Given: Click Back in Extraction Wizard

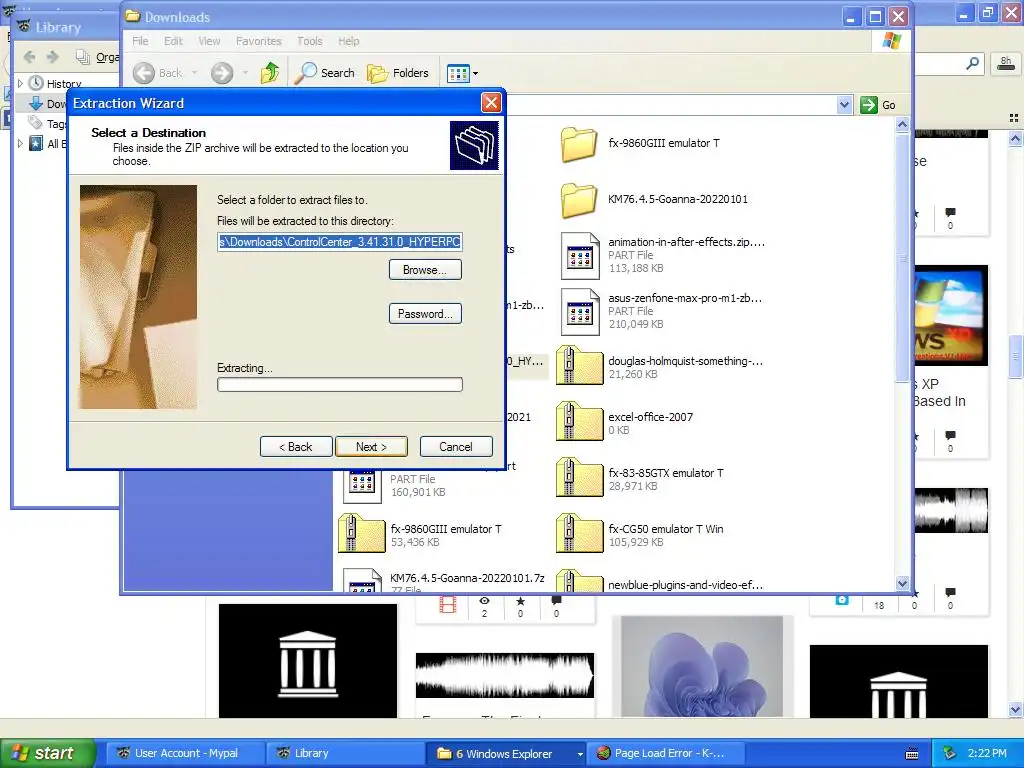Looking at the screenshot, I should click(x=296, y=447).
